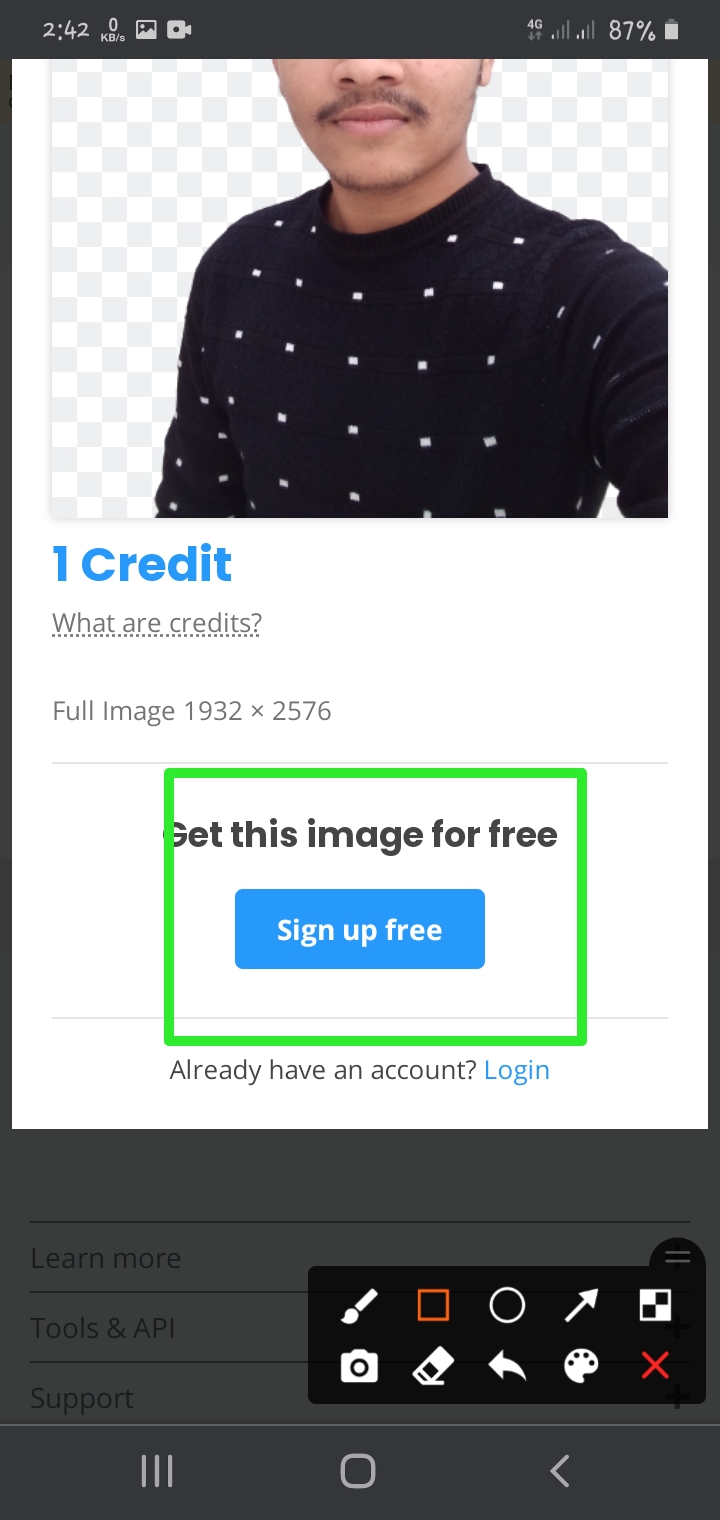Tap the Android home navigation button
Viewport: 720px width, 1520px height.
tap(358, 1471)
